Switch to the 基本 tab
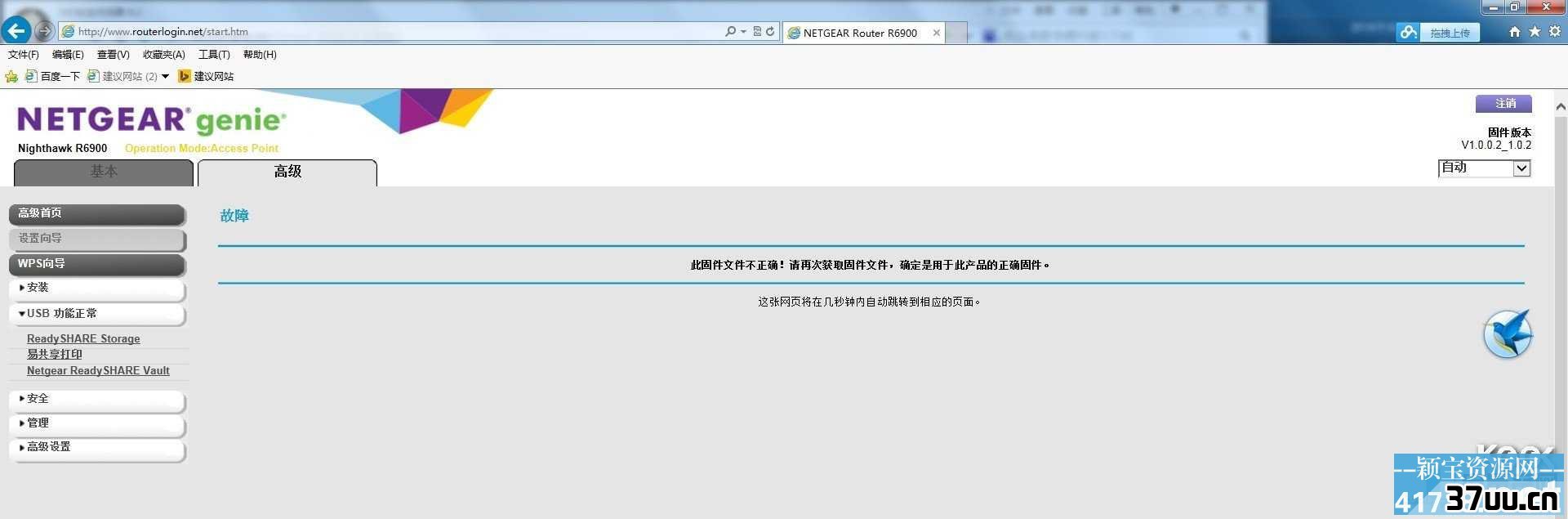The width and height of the screenshot is (1568, 519). 104,172
